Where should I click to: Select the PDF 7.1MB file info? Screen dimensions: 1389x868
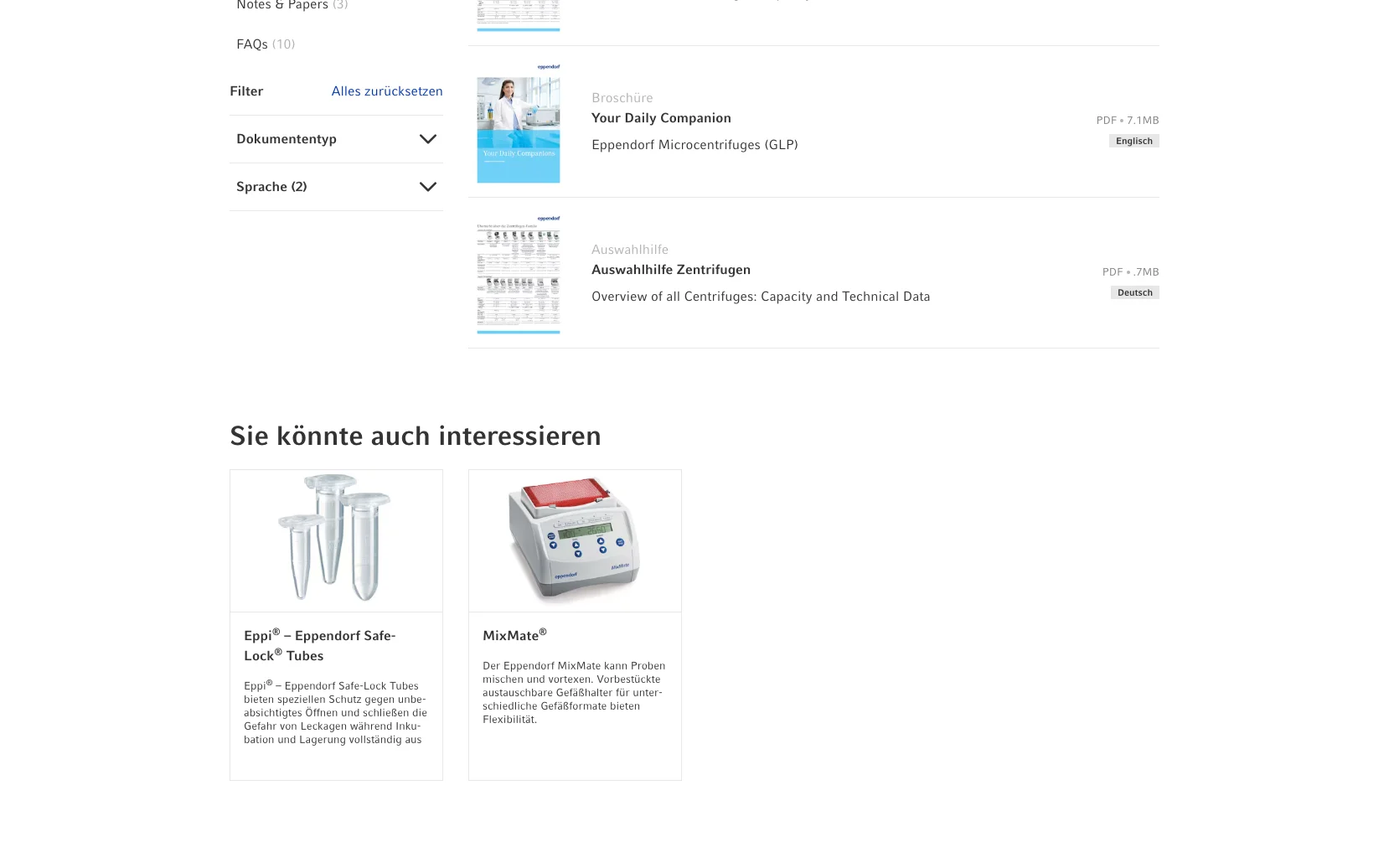pos(1128,121)
